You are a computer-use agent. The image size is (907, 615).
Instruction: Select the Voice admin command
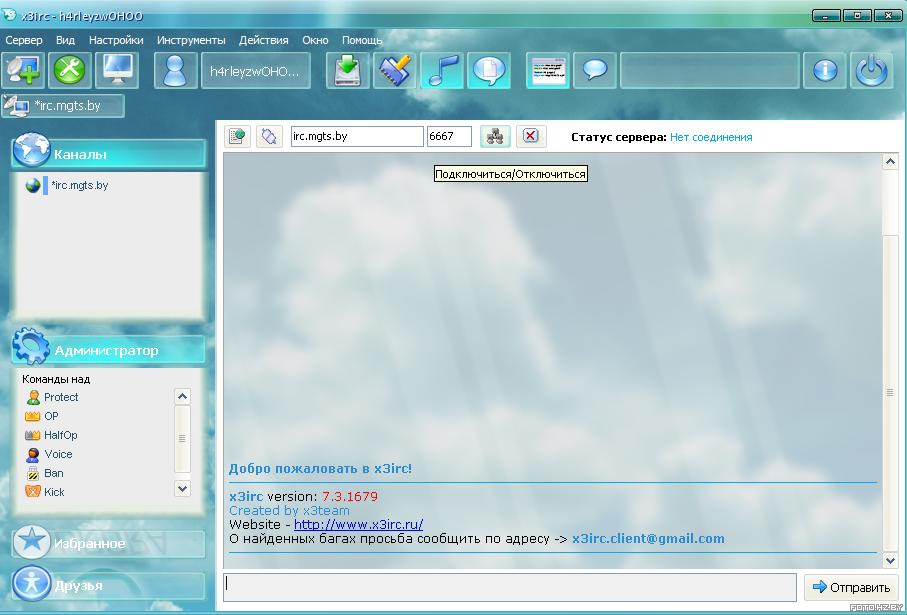tap(58, 454)
